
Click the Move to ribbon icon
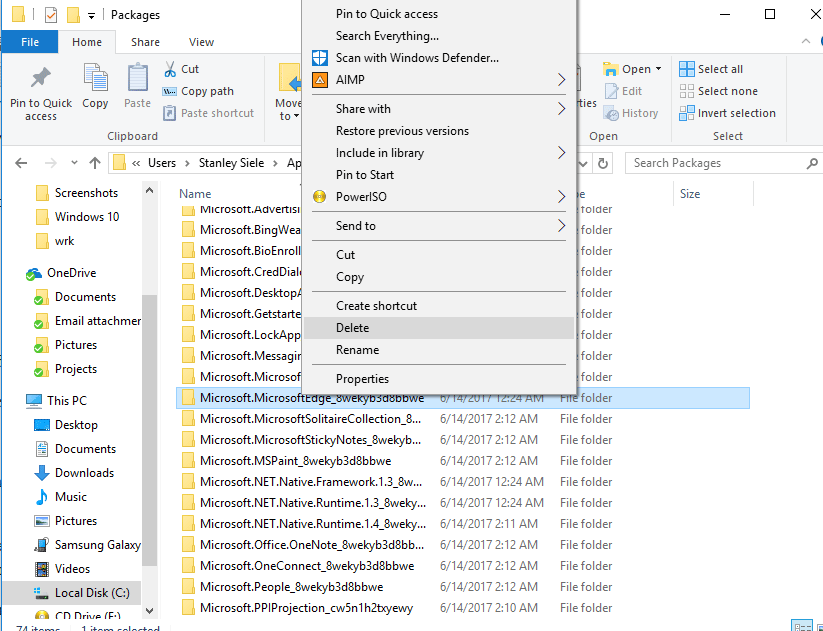click(x=290, y=79)
